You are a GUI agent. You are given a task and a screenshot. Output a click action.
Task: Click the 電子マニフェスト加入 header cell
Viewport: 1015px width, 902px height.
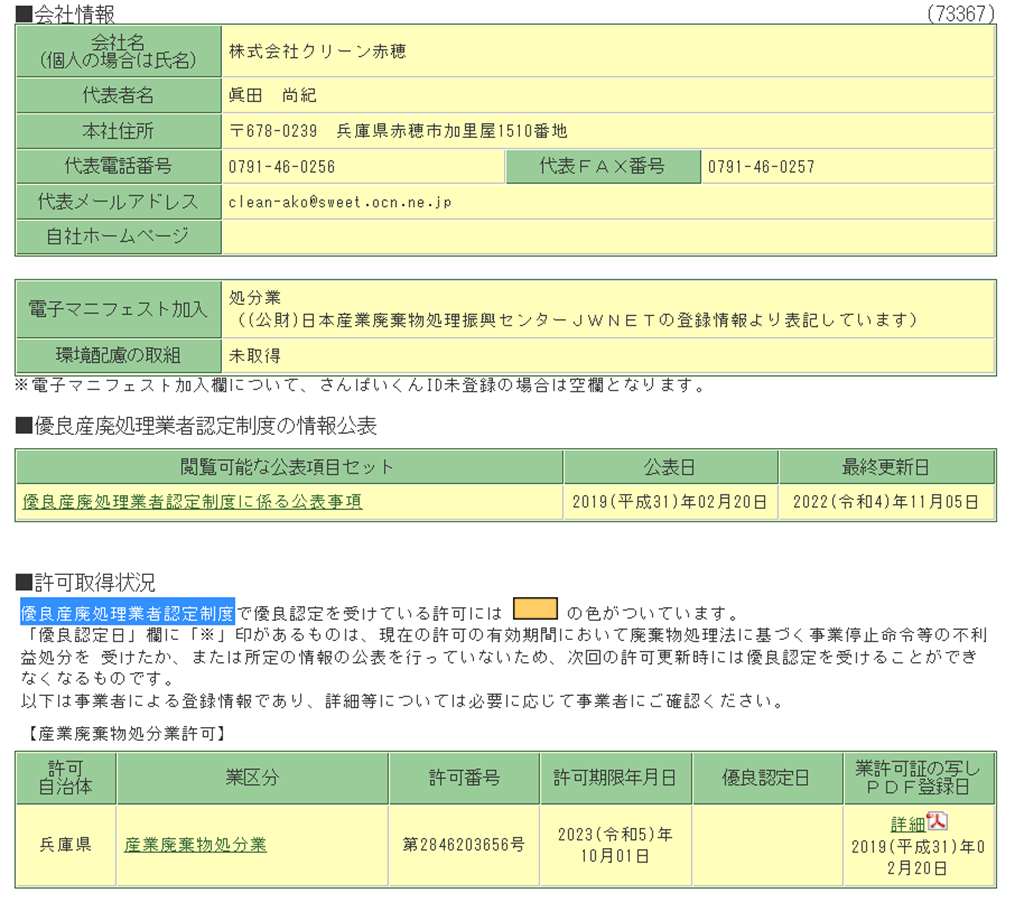point(118,309)
